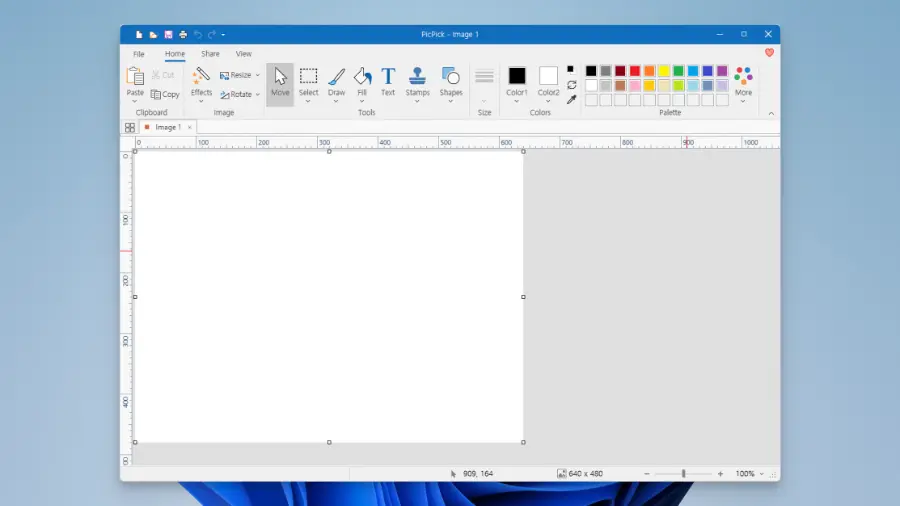900x506 pixels.
Task: Pick the red swatch in the palette
Action: tap(635, 71)
